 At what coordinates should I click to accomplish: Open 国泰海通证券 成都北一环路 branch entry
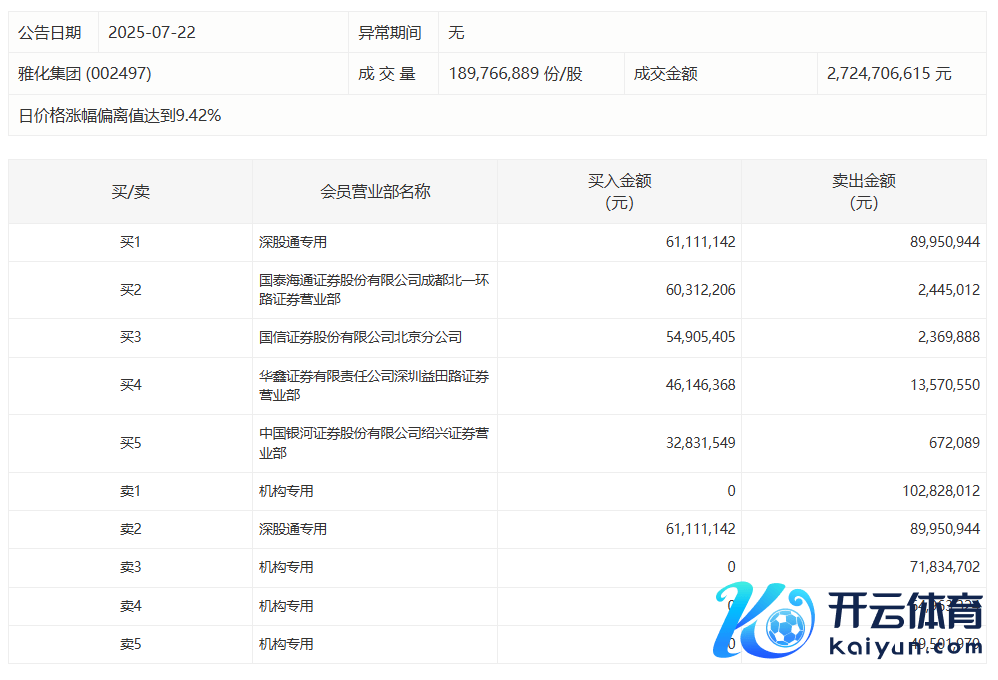tap(373, 290)
